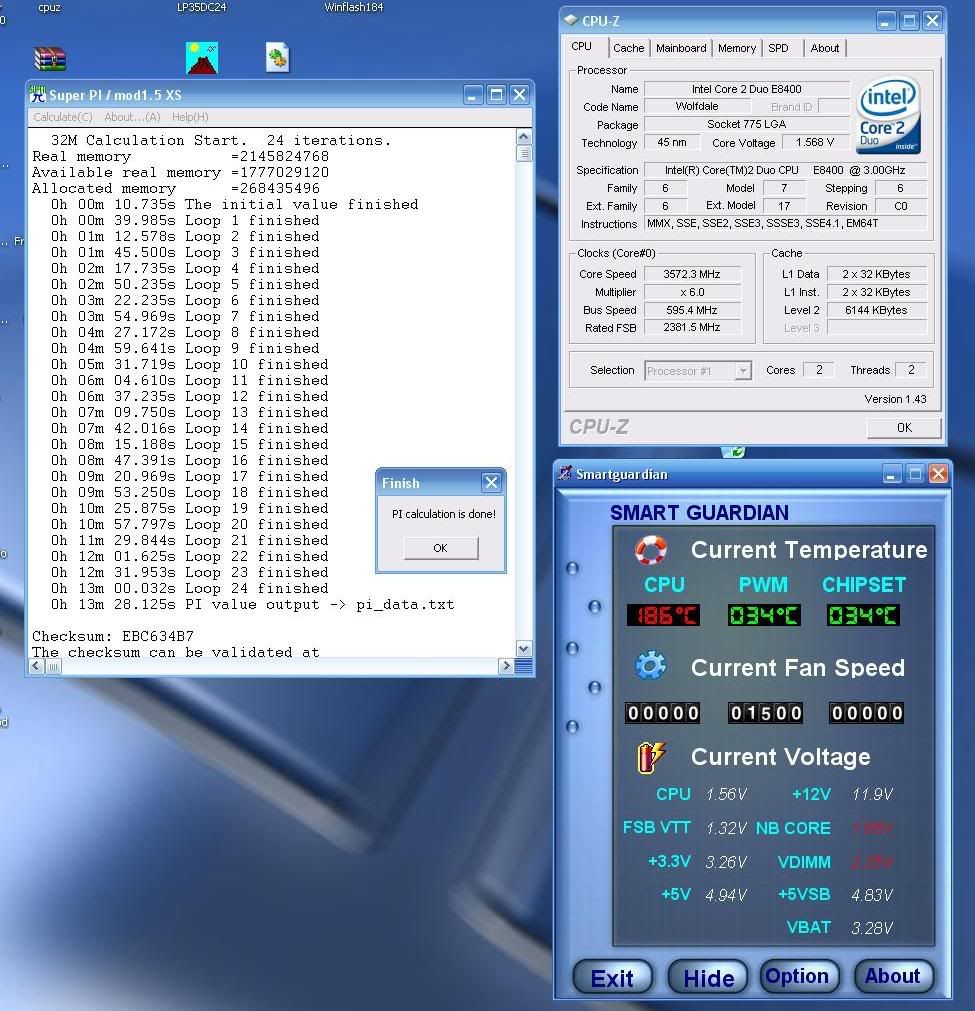The height and width of the screenshot is (1011, 975).
Task: Click the Super PI vertical scrollbar thumb
Action: (524, 153)
